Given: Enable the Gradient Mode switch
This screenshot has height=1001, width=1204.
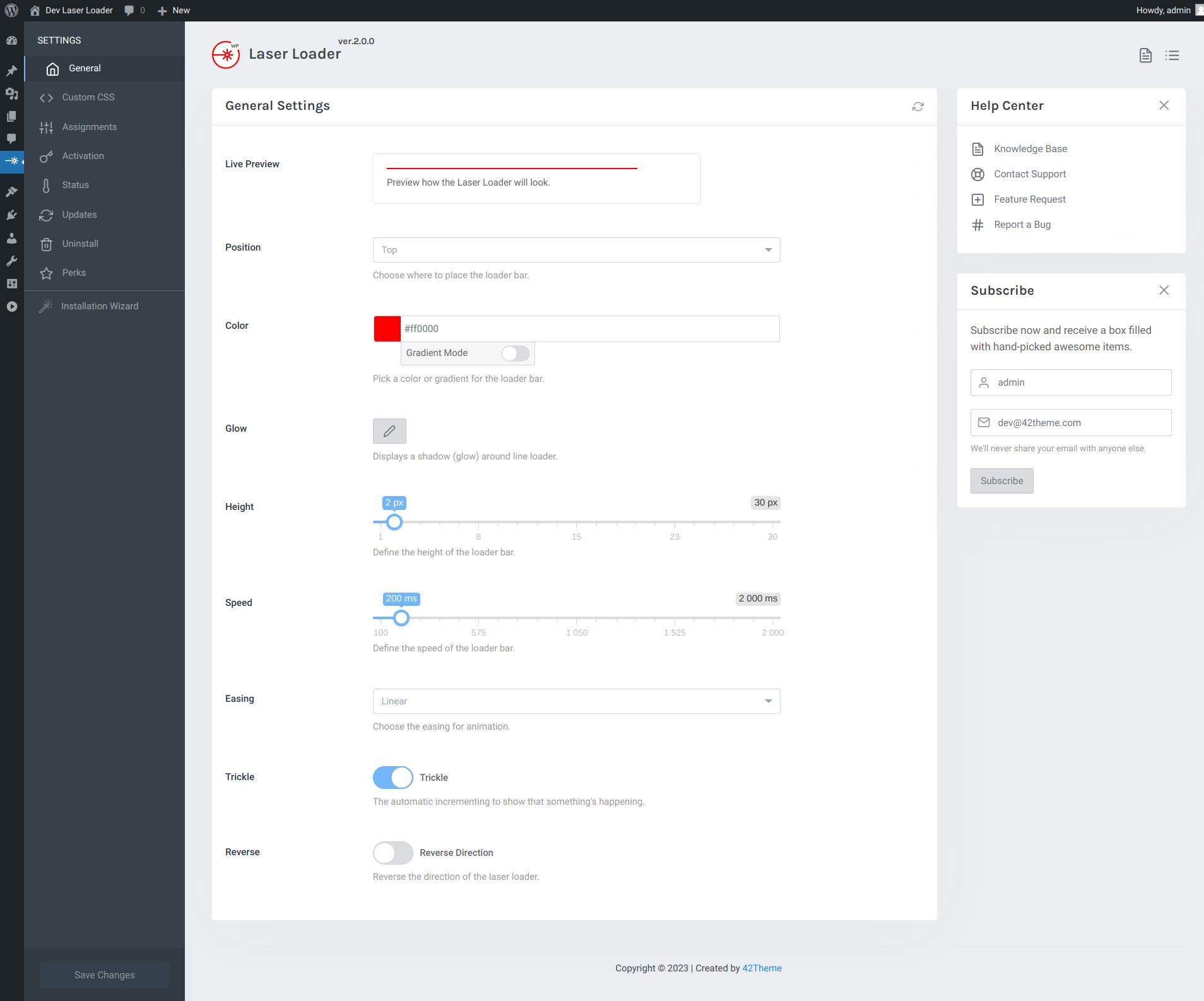Looking at the screenshot, I should point(516,353).
